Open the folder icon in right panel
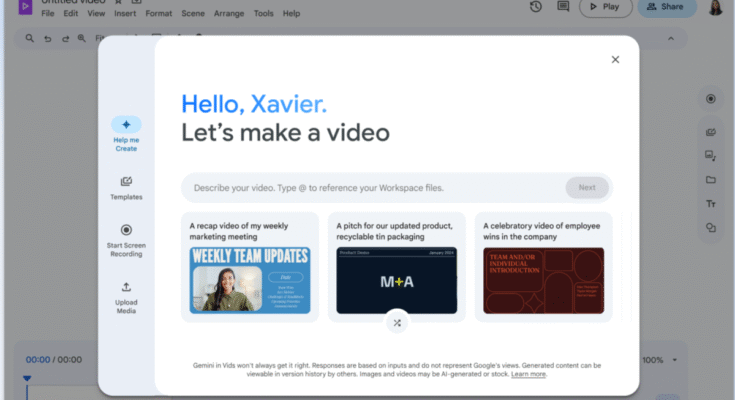Screen dimensions: 735x400 710,180
